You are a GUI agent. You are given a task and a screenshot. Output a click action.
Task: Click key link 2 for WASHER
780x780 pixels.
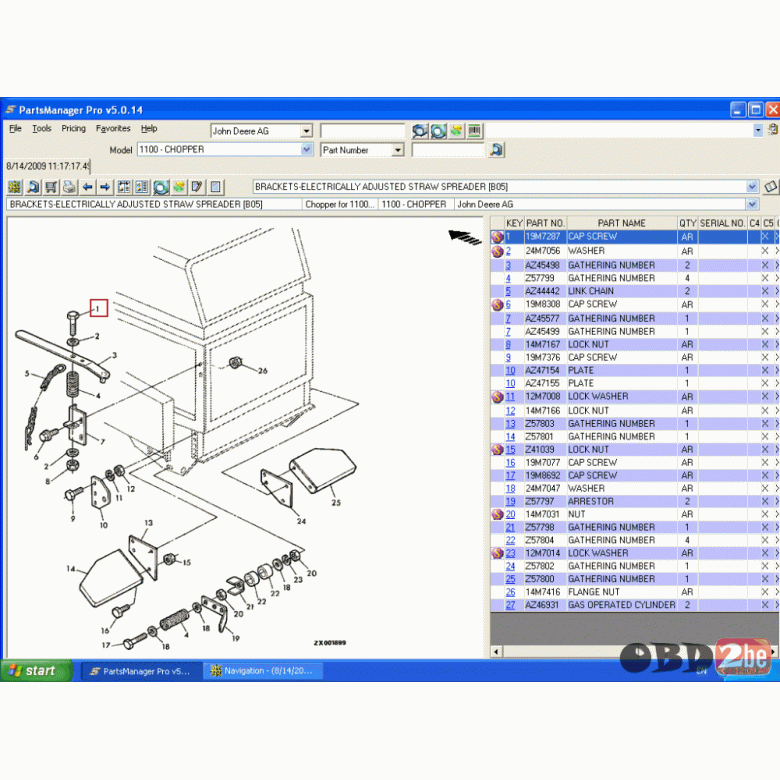pyautogui.click(x=508, y=251)
